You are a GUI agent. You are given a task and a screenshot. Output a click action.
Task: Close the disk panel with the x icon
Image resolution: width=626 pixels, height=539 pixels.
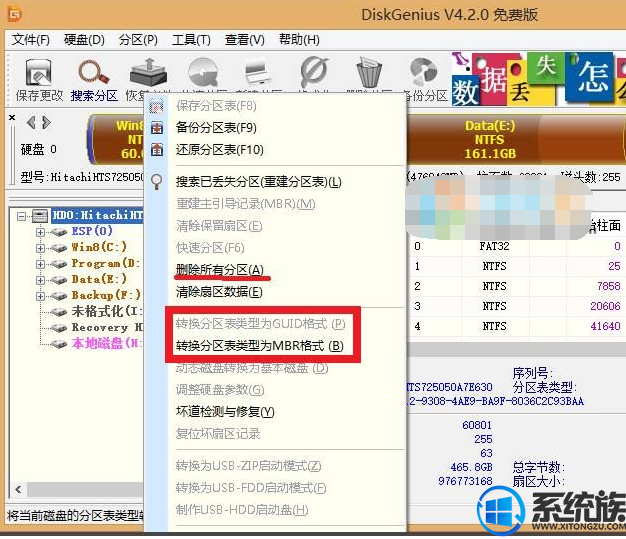(12, 117)
